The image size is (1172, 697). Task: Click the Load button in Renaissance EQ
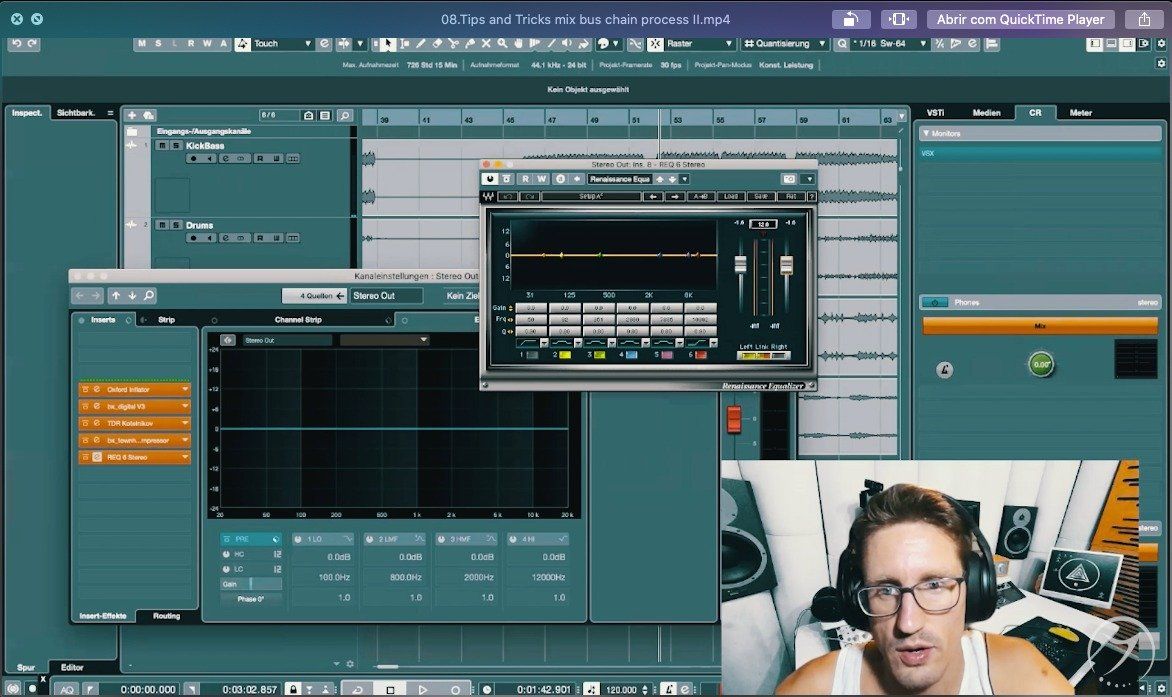[x=732, y=196]
